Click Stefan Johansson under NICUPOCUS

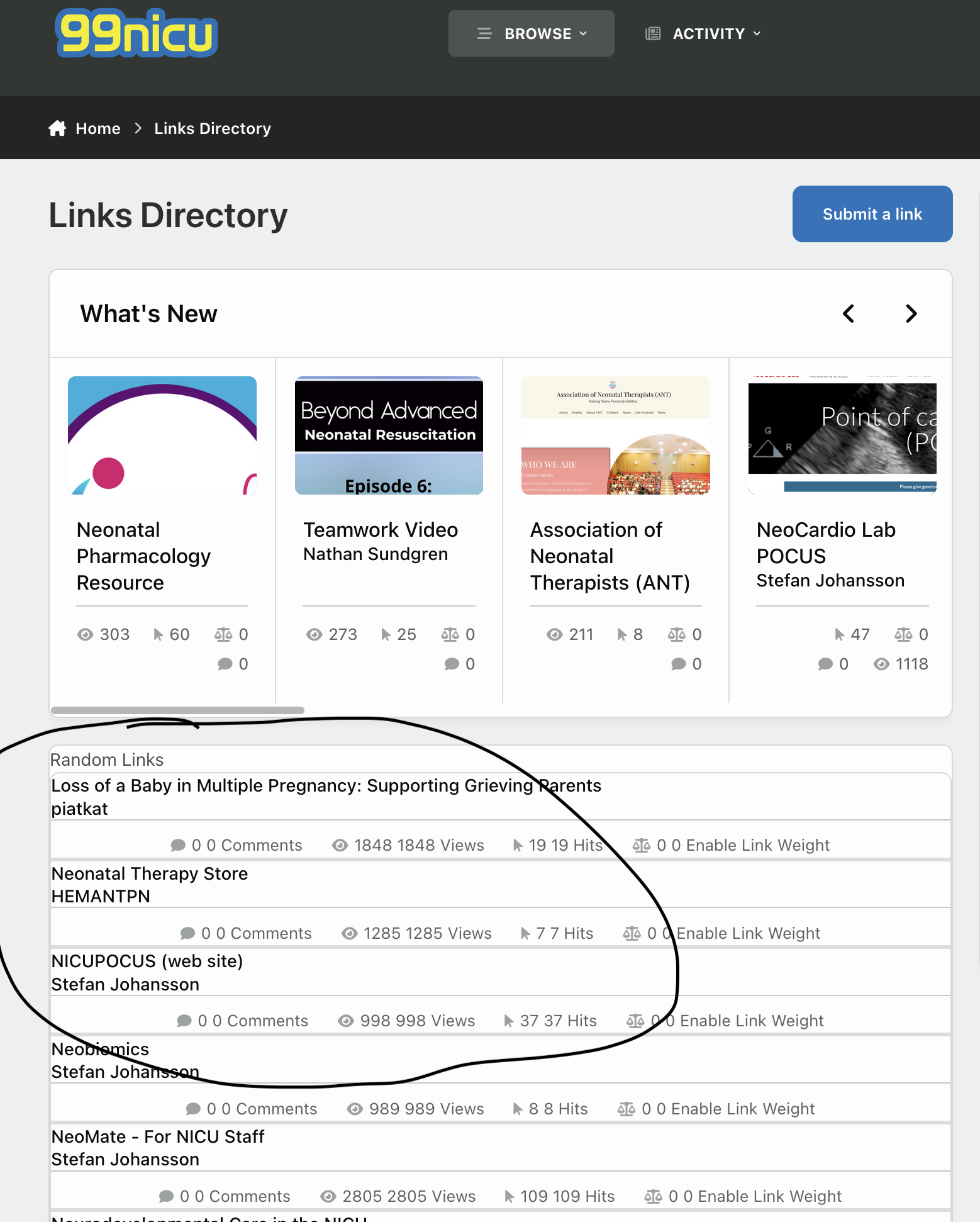[x=125, y=985]
